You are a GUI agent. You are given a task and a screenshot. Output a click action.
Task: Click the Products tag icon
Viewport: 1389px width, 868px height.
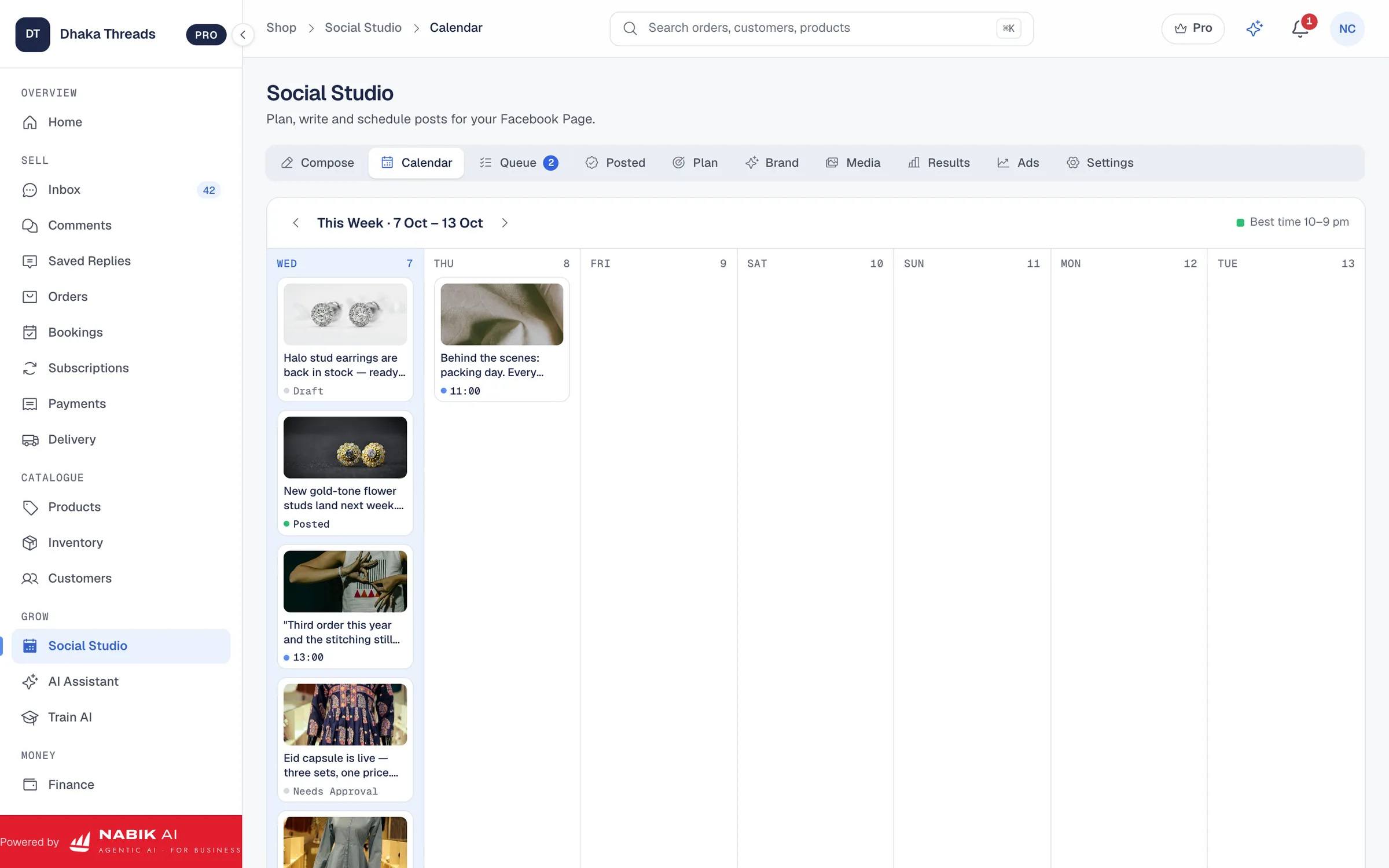30,507
